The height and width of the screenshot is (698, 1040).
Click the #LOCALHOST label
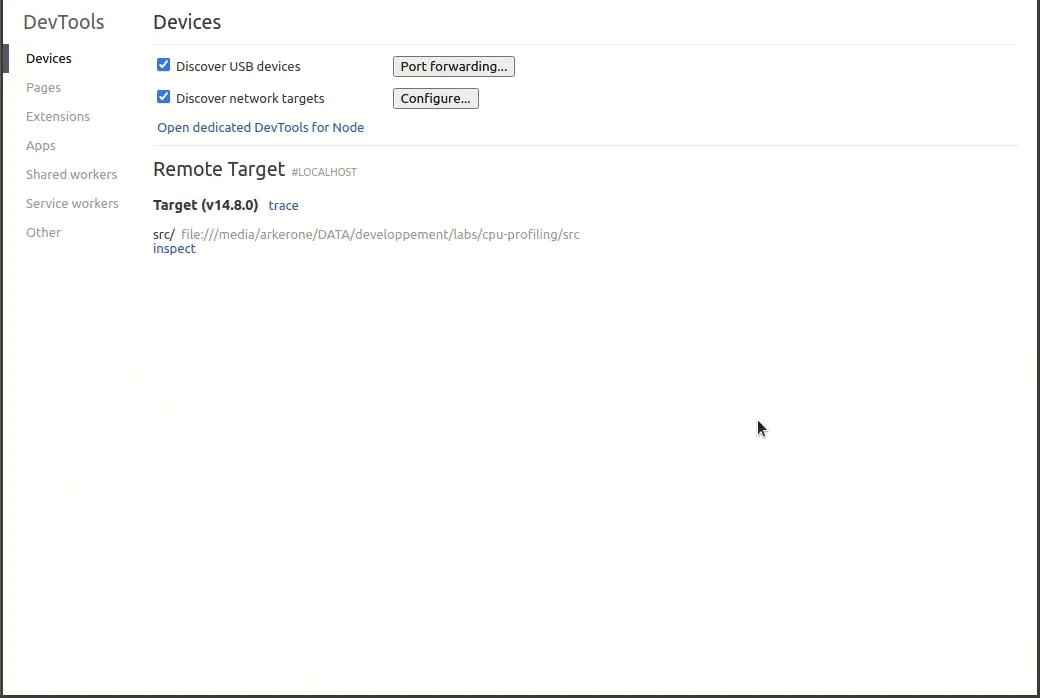(324, 173)
